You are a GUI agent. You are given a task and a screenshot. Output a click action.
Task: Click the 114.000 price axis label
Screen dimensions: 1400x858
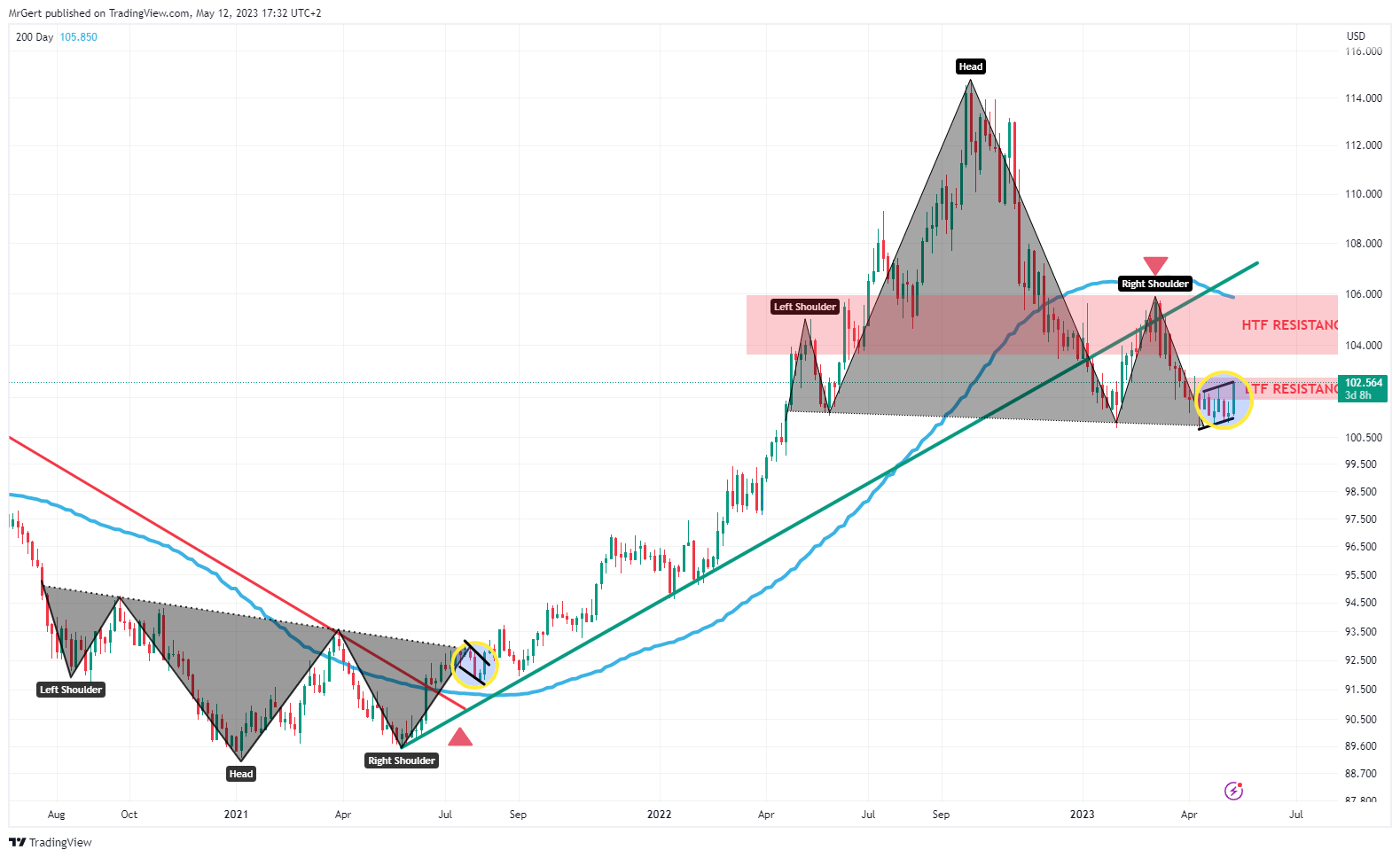[x=1364, y=98]
